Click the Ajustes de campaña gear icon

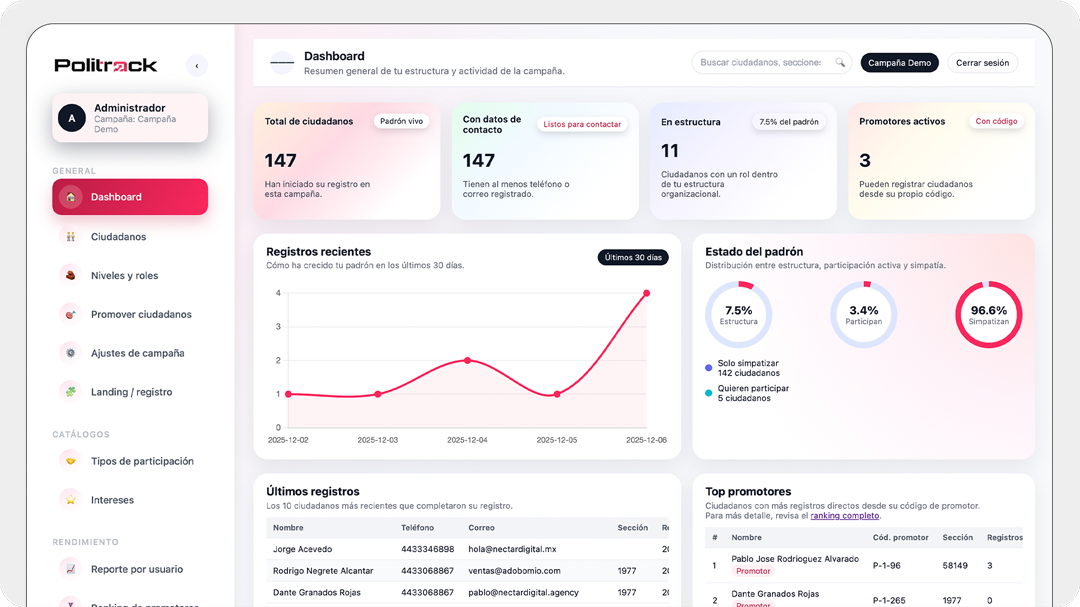70,353
